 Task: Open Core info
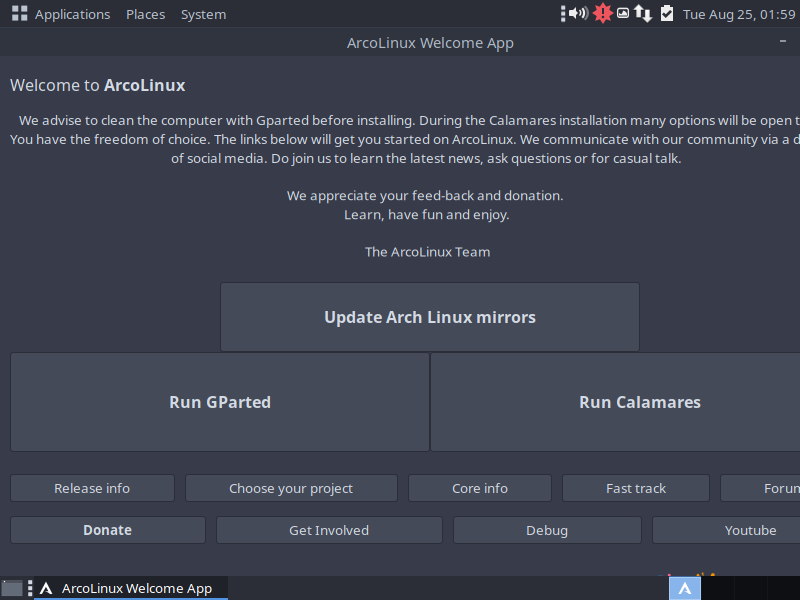tap(480, 488)
